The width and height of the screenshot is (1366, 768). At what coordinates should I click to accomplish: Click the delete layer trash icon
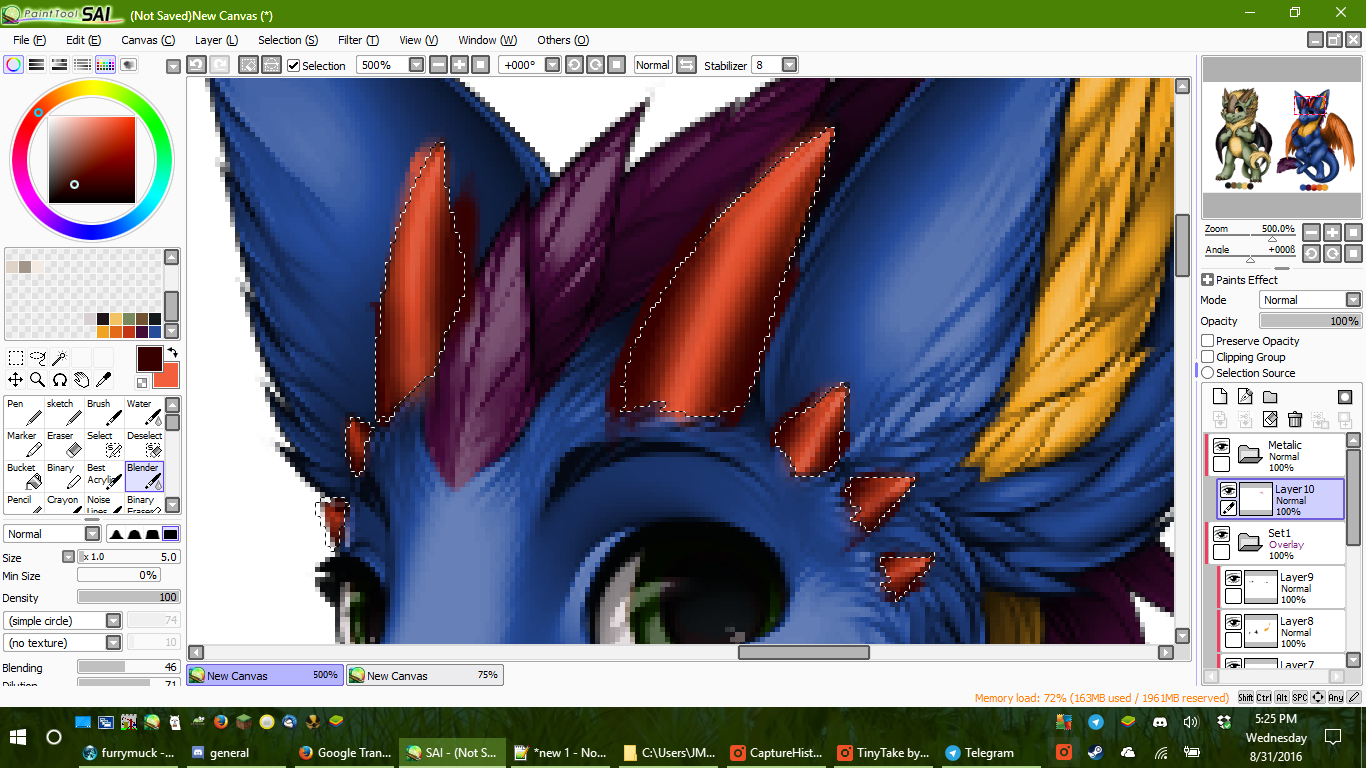[x=1295, y=419]
